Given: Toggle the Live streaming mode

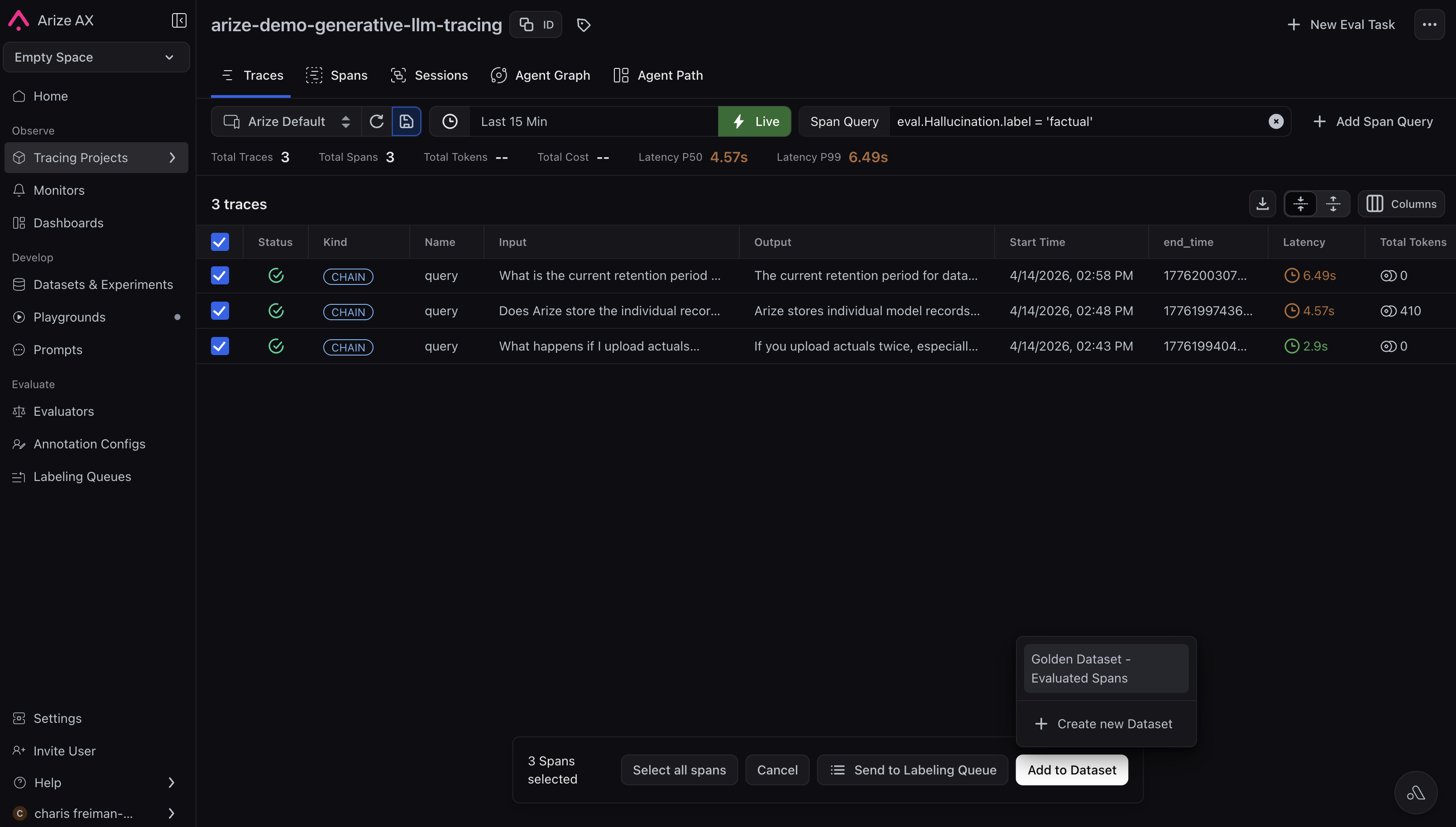Looking at the screenshot, I should (754, 121).
